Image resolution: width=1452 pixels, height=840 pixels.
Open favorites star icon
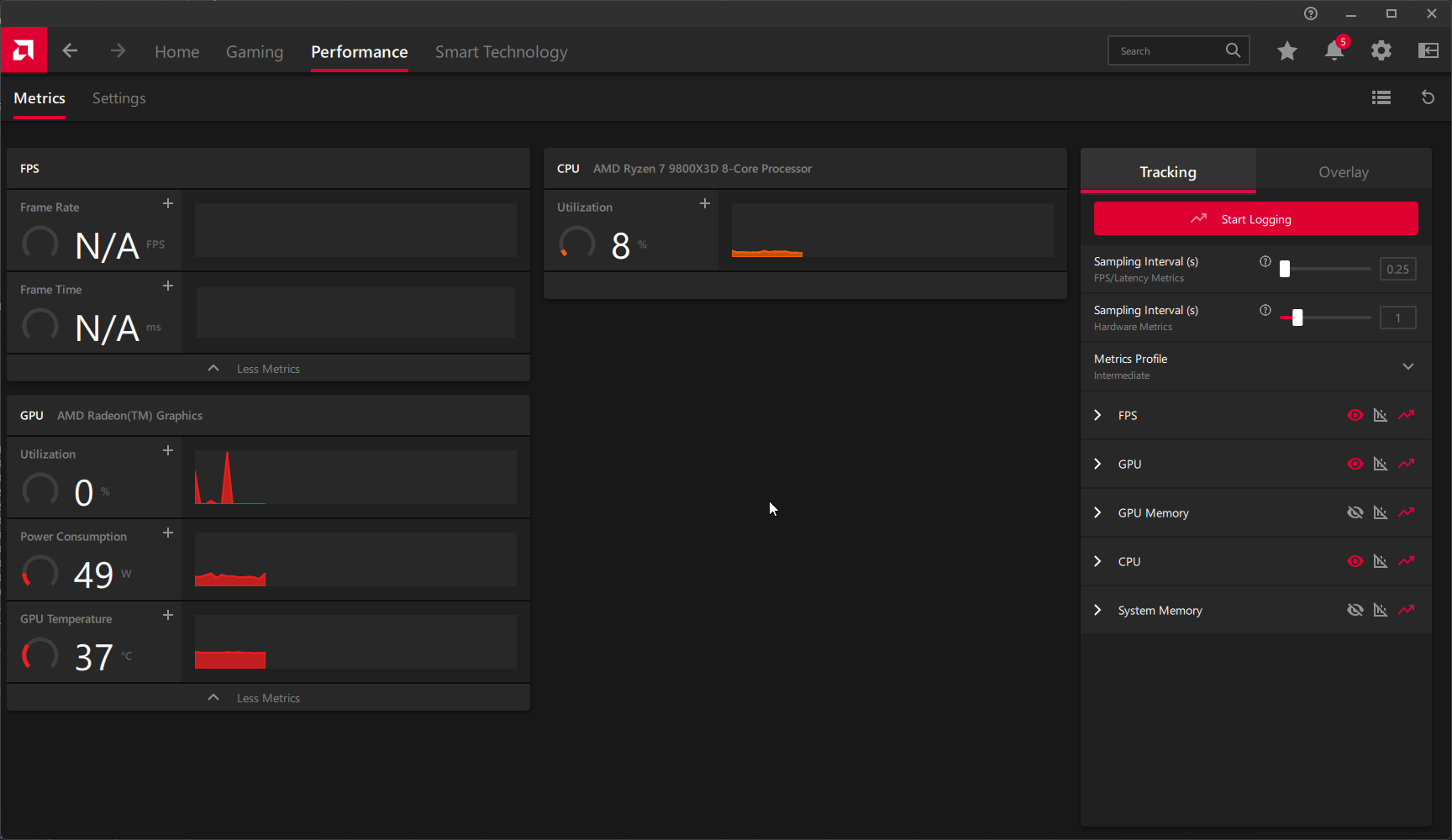(1286, 51)
